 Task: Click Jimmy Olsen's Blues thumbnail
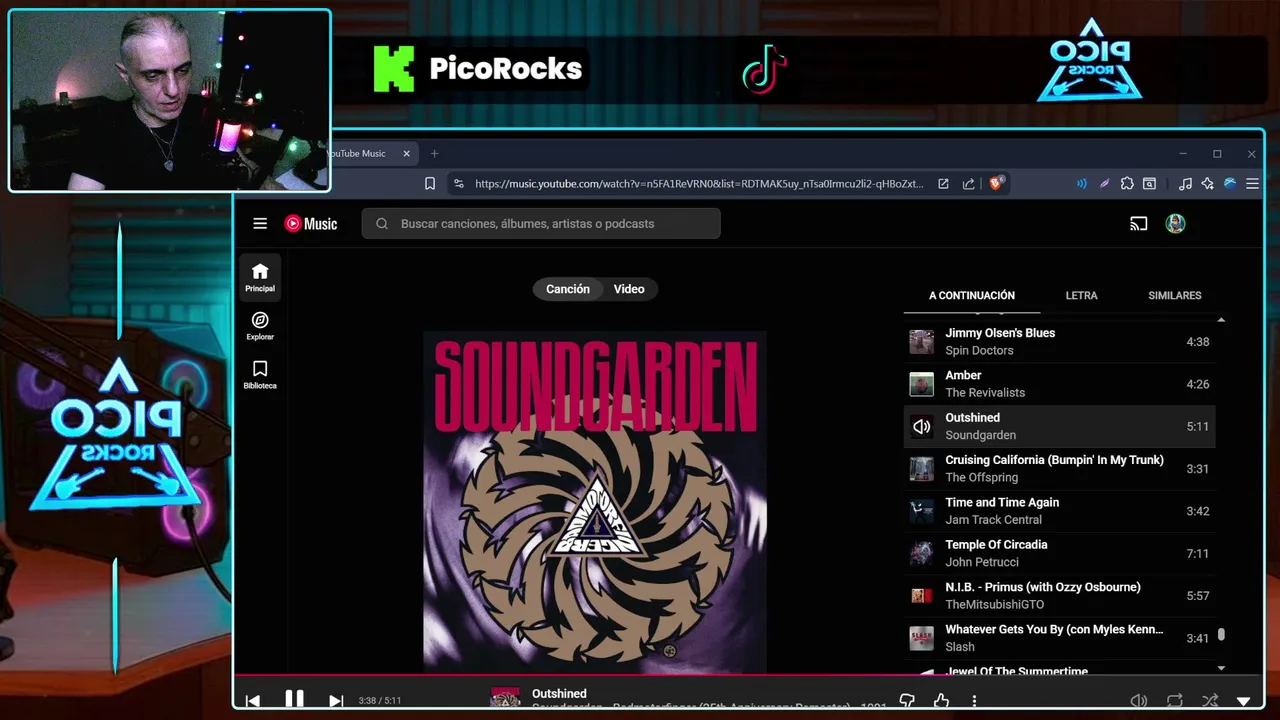click(921, 342)
